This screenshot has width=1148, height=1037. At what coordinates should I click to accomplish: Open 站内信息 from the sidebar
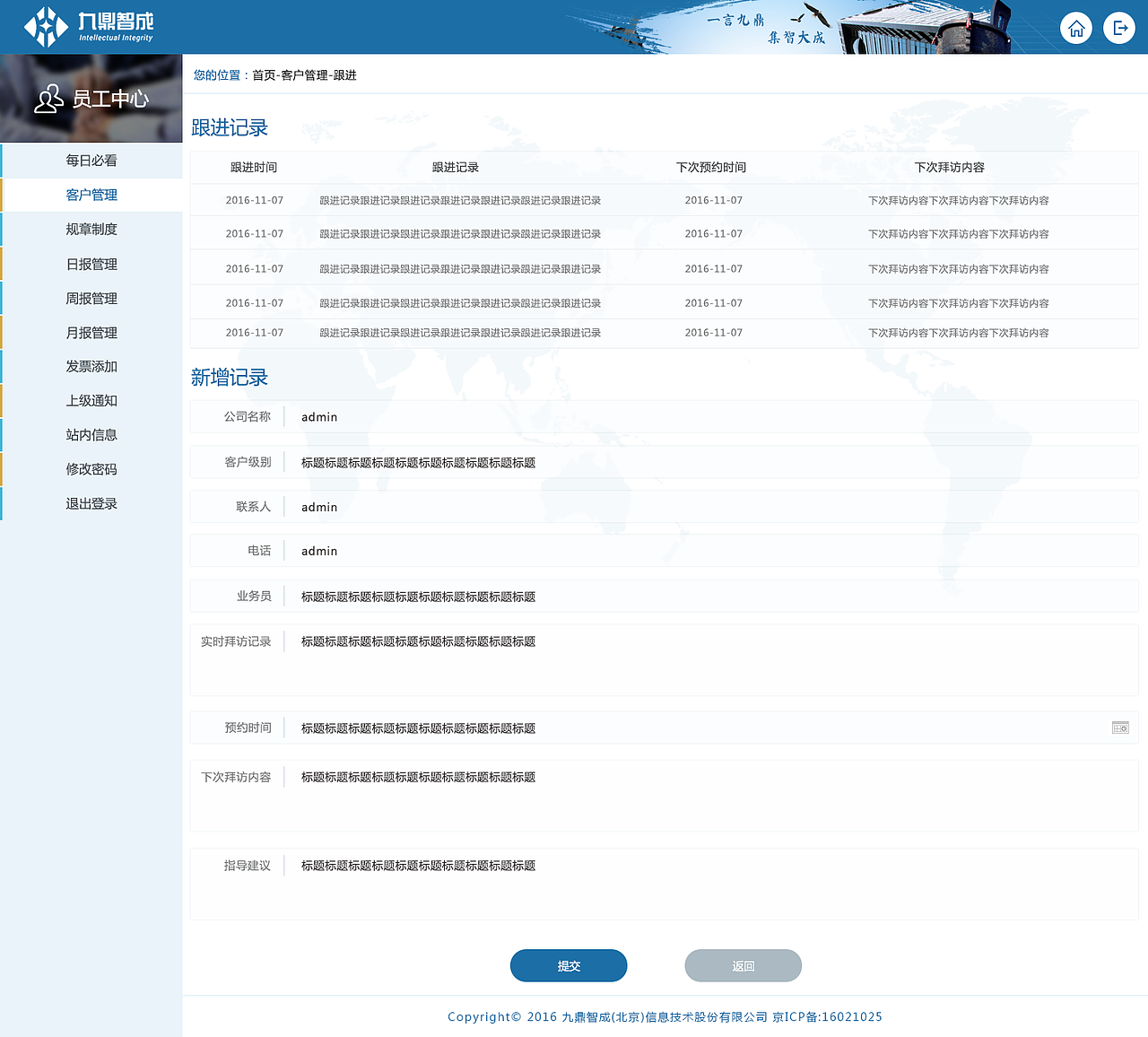(91, 435)
